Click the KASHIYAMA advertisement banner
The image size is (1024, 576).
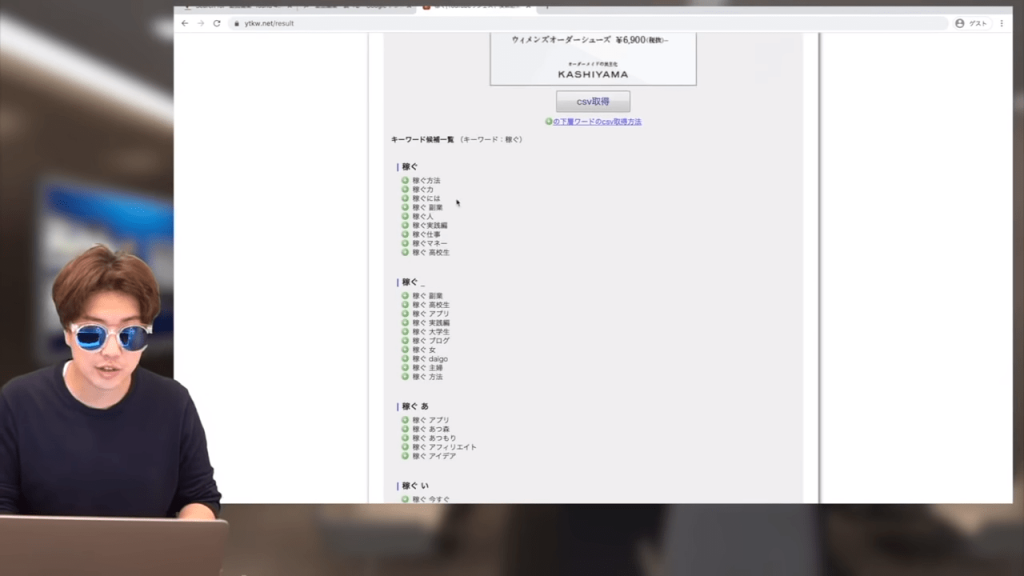(593, 59)
